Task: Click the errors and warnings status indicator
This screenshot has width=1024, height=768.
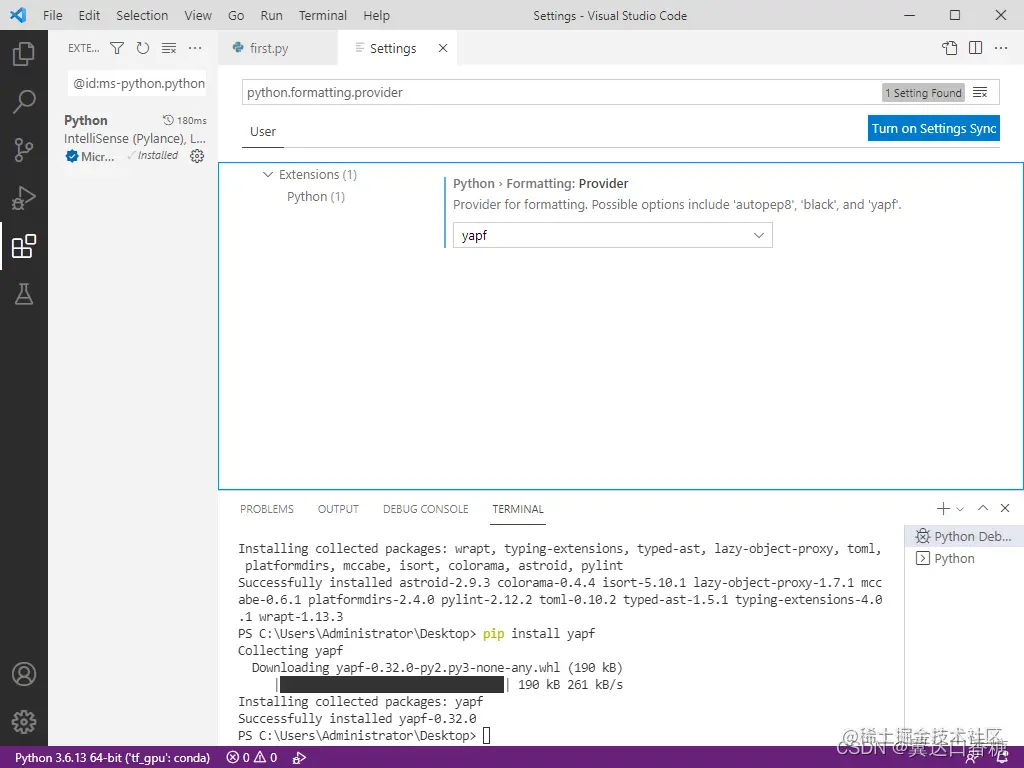Action: 251,758
